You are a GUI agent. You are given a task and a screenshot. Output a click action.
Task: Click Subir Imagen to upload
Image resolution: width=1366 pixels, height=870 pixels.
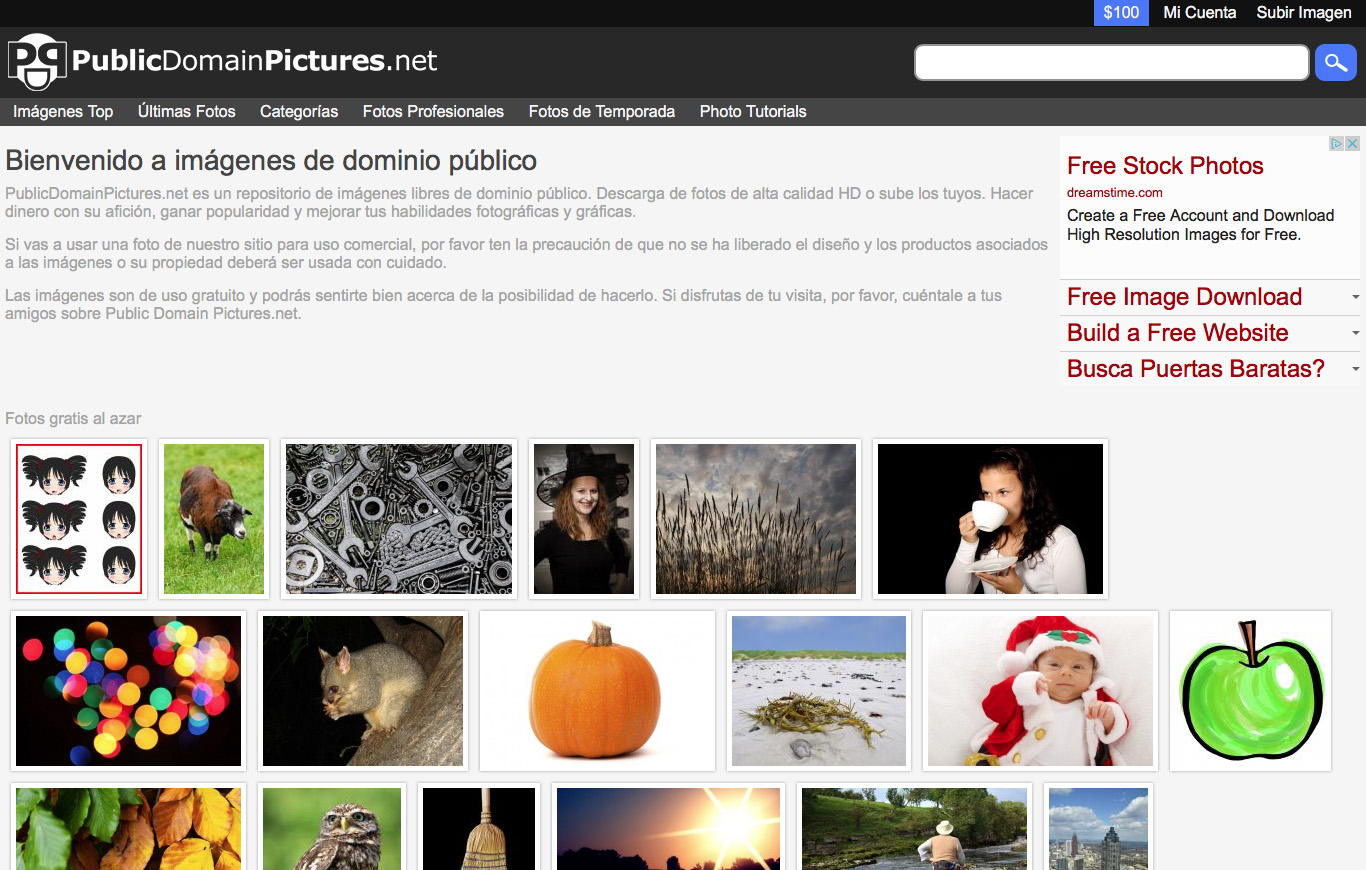tap(1302, 13)
